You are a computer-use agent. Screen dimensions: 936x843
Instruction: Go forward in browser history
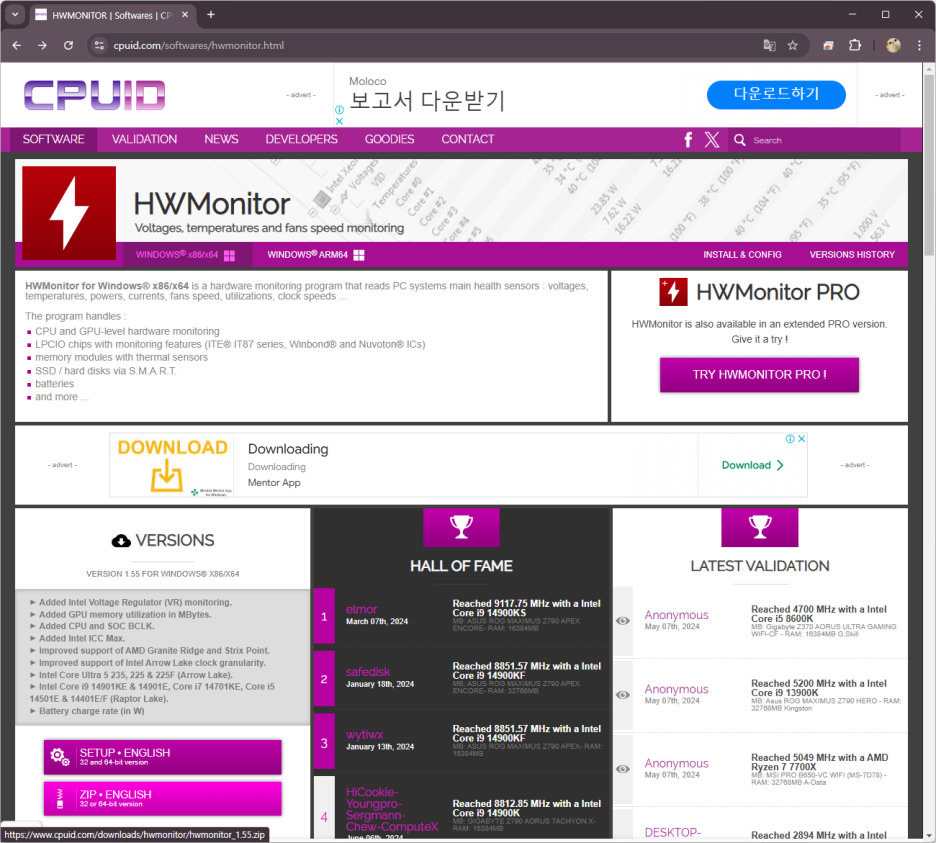(42, 45)
